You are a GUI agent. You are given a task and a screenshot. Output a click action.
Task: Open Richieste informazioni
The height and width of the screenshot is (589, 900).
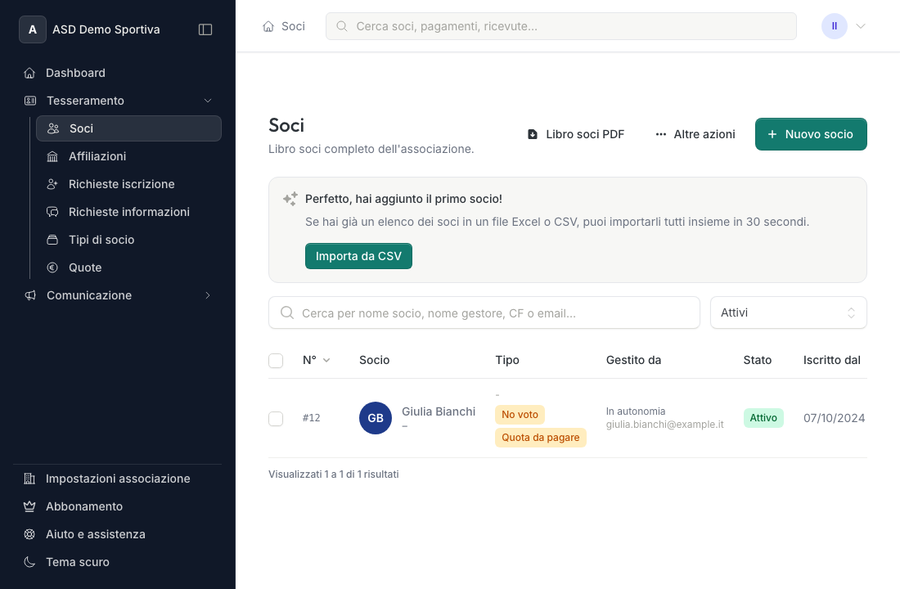coord(129,212)
